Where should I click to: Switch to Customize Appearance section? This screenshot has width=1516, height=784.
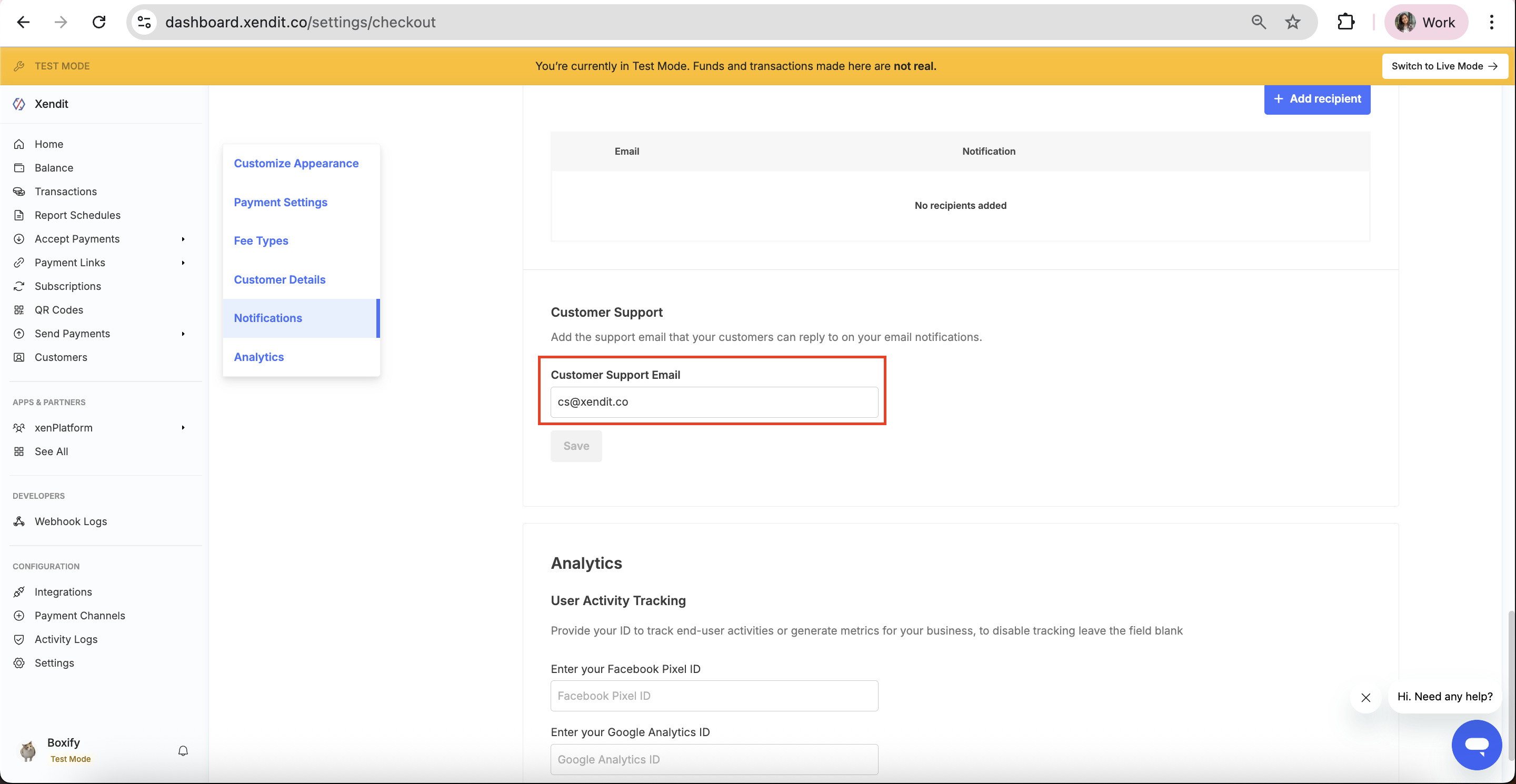[296, 164]
